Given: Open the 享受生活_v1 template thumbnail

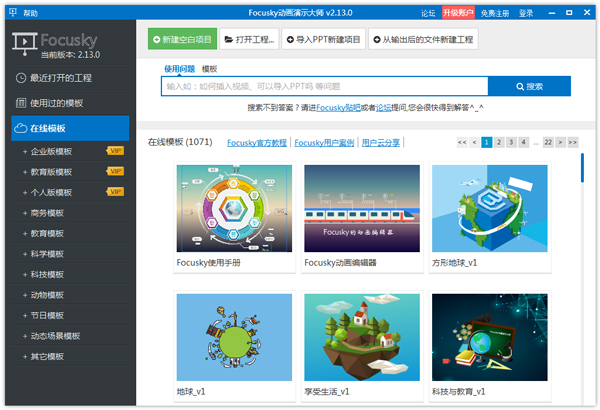Looking at the screenshot, I should point(362,337).
